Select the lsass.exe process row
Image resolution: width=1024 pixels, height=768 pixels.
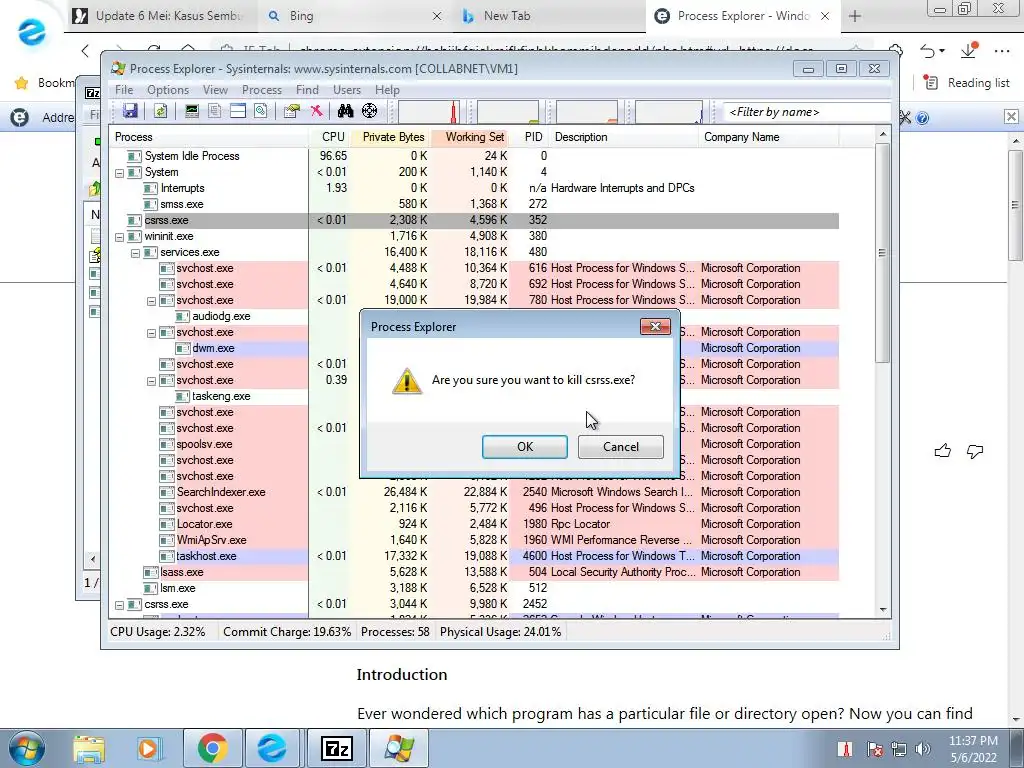[x=474, y=572]
